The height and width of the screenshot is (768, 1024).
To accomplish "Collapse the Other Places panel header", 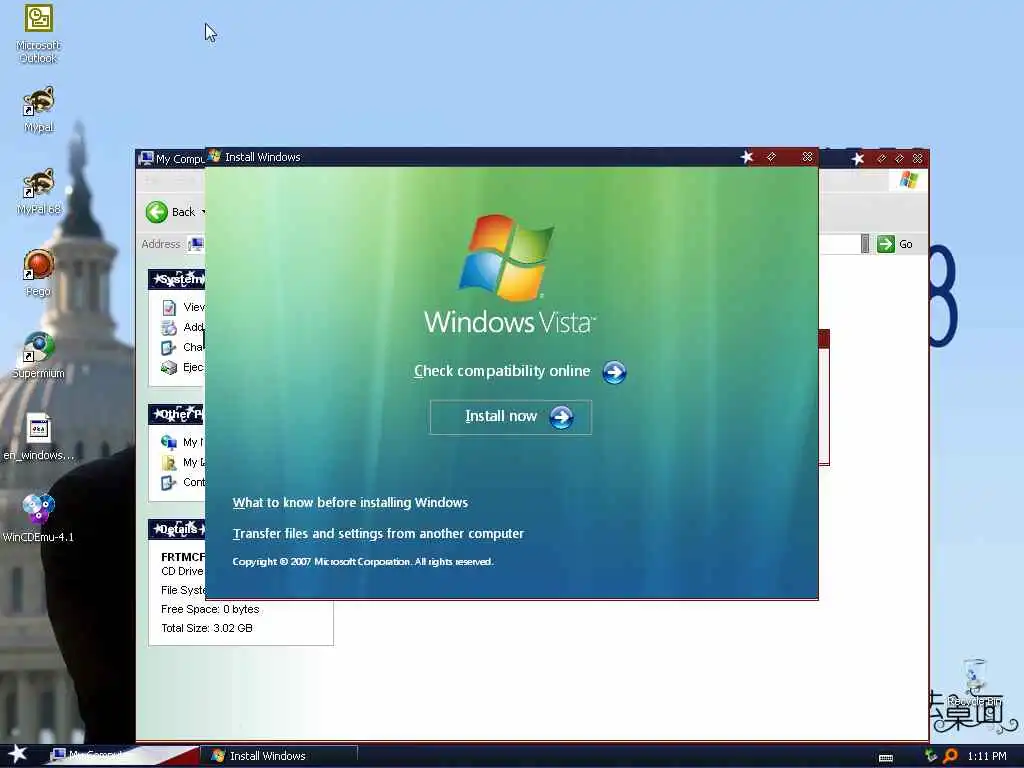I will click(x=176, y=414).
